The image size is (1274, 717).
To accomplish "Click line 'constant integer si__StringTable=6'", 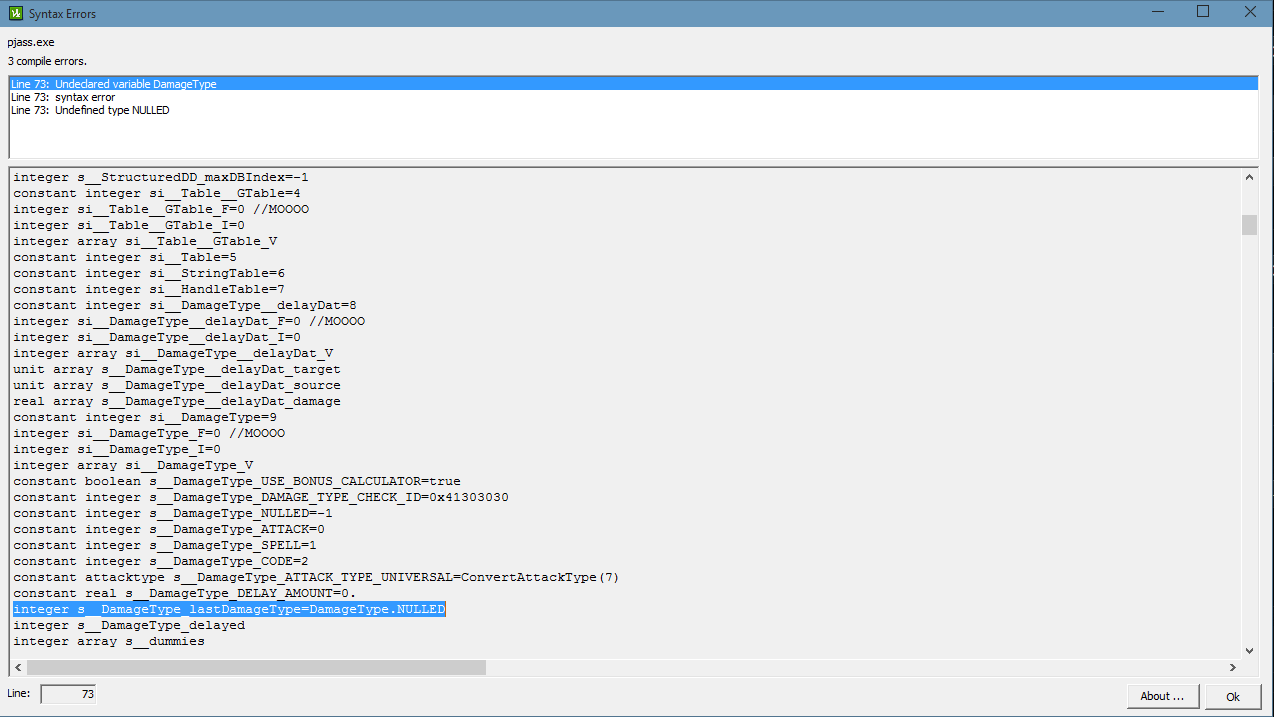I will [149, 273].
